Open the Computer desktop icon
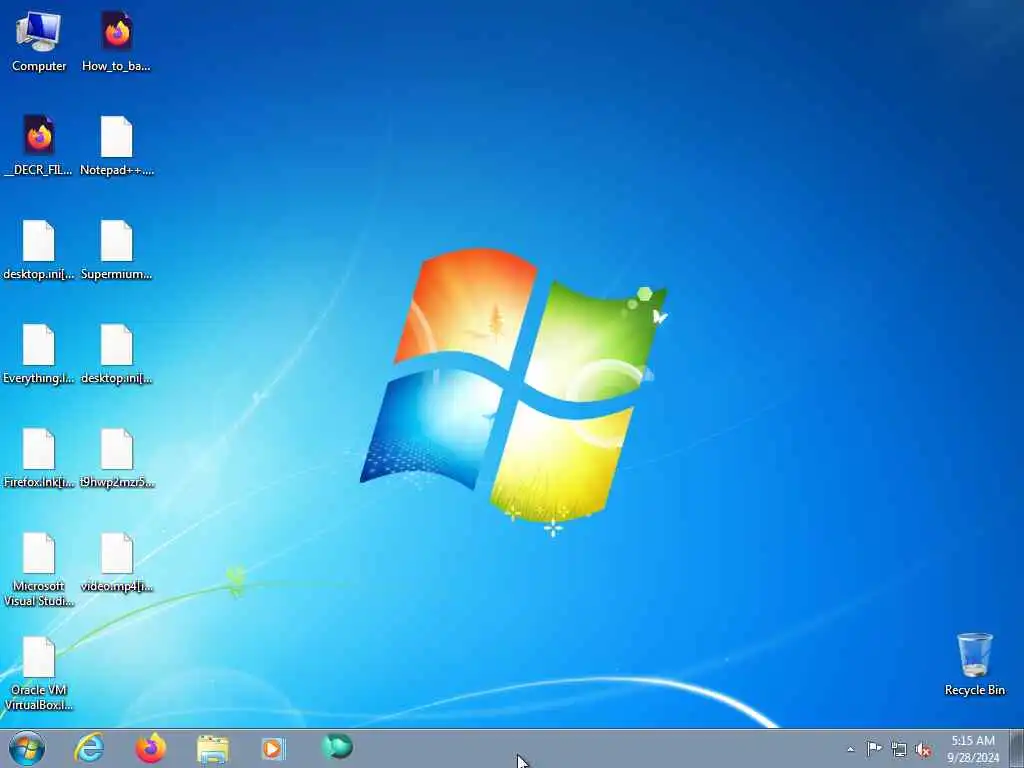Screen dimensions: 1024x768 click(39, 41)
